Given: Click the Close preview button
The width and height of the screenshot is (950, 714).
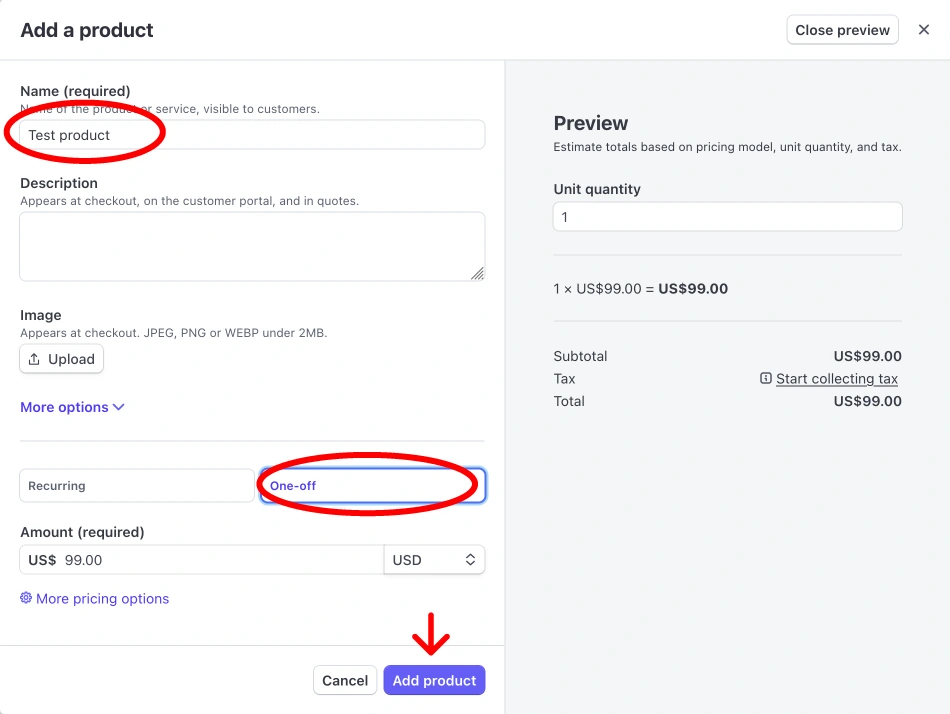Looking at the screenshot, I should click(842, 30).
